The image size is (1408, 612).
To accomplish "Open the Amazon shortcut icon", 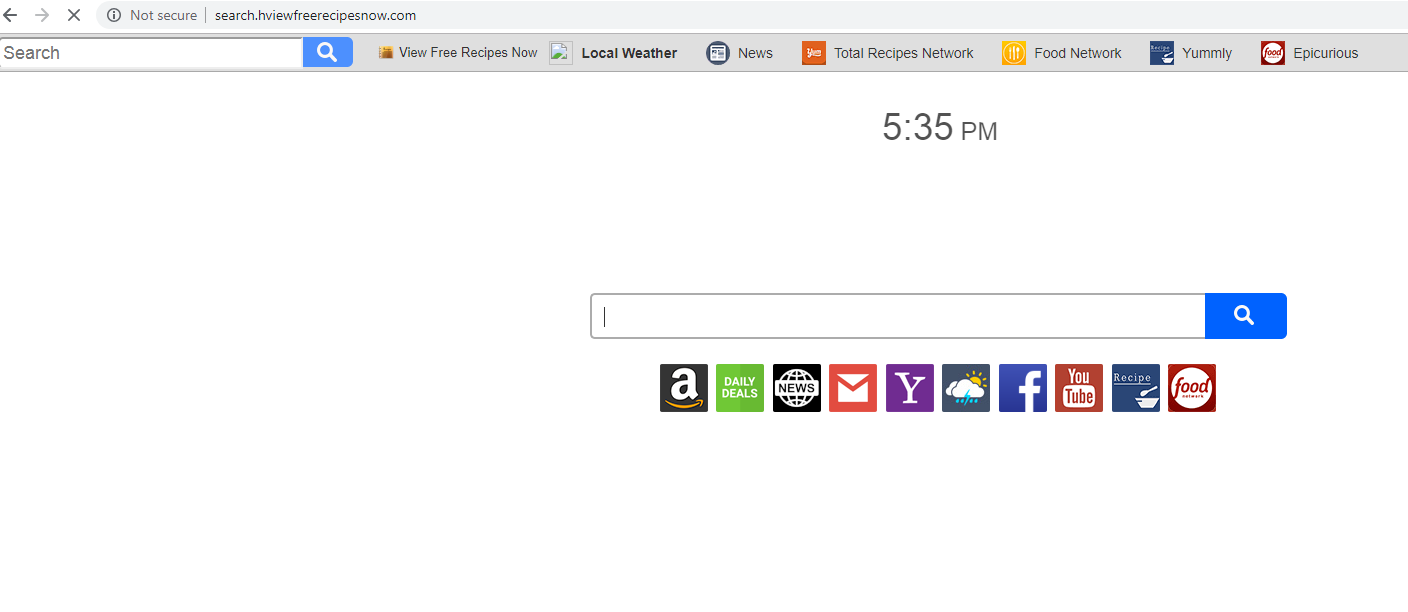I will 684,388.
